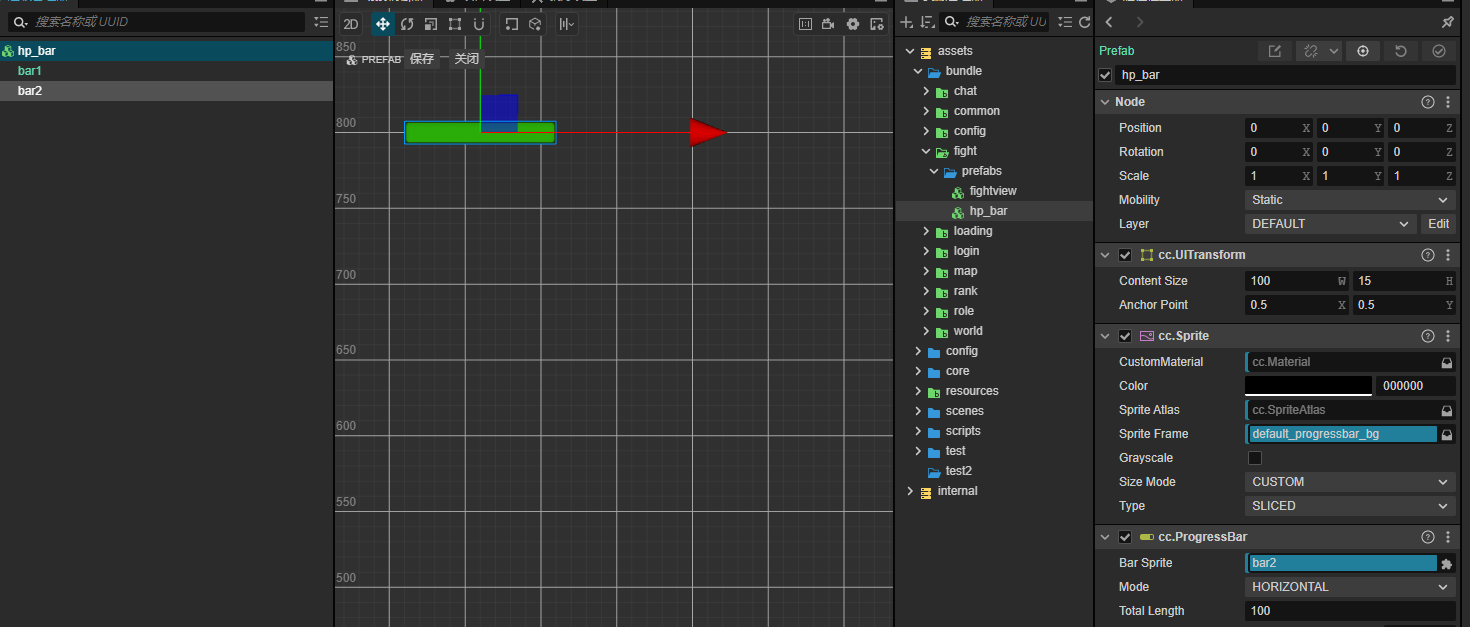Collapse the bundle folder
Screen dimensions: 1470x627
coord(918,71)
